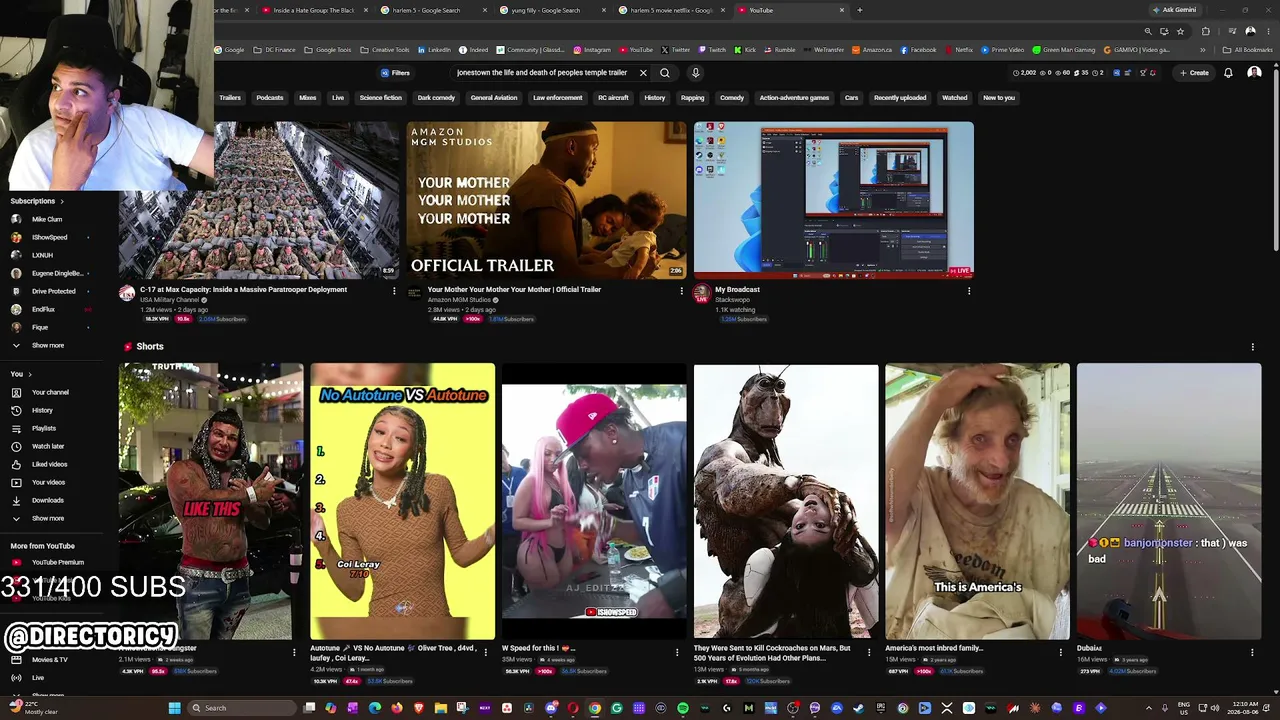Open Spotify from the taskbar

click(x=683, y=708)
